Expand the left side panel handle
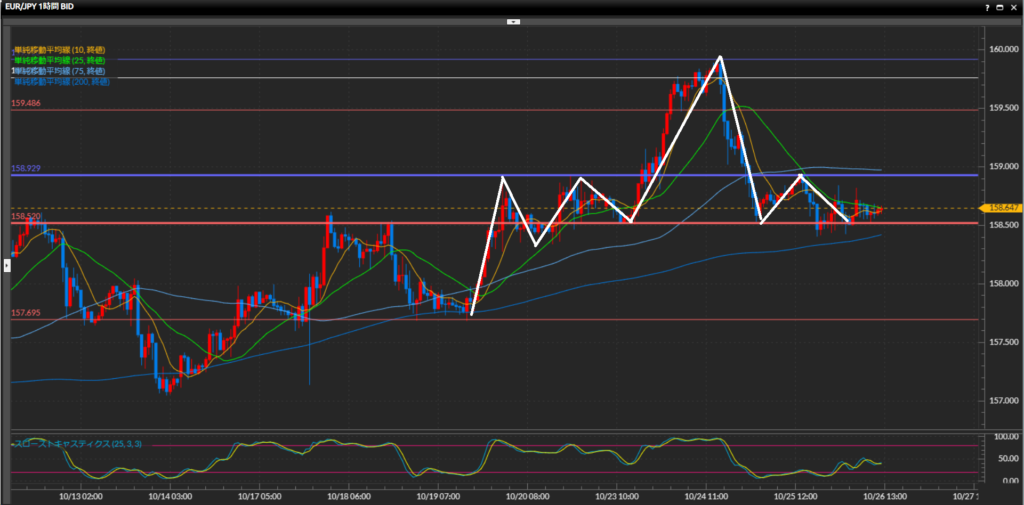The height and width of the screenshot is (505, 1024). [x=7, y=265]
